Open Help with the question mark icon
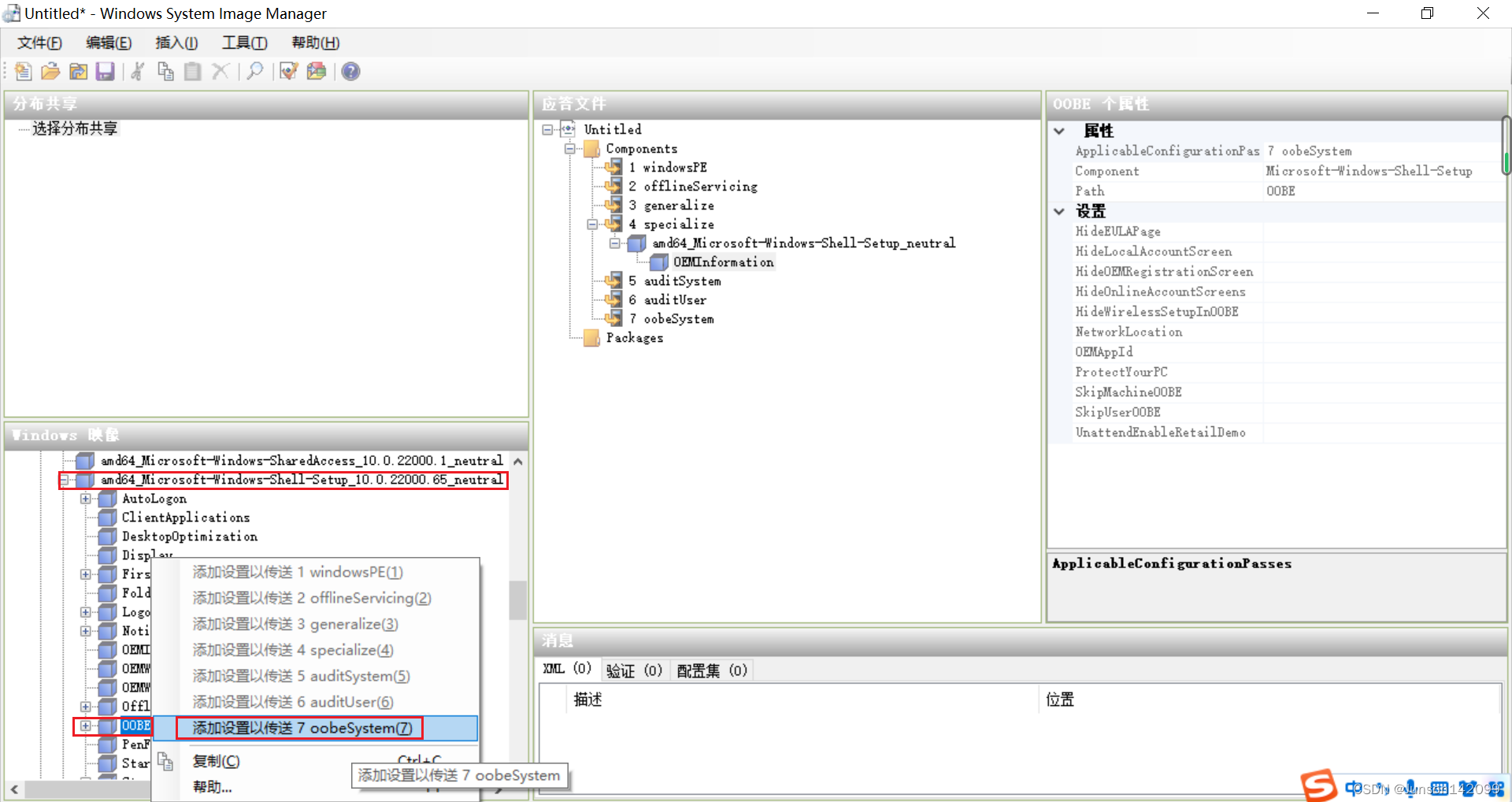 pyautogui.click(x=350, y=72)
